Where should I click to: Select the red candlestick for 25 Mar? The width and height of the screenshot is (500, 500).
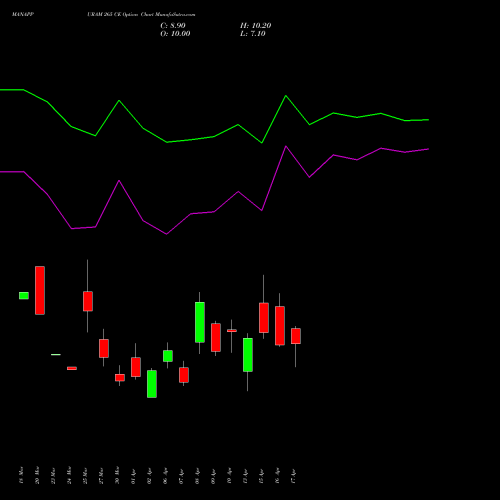click(88, 301)
